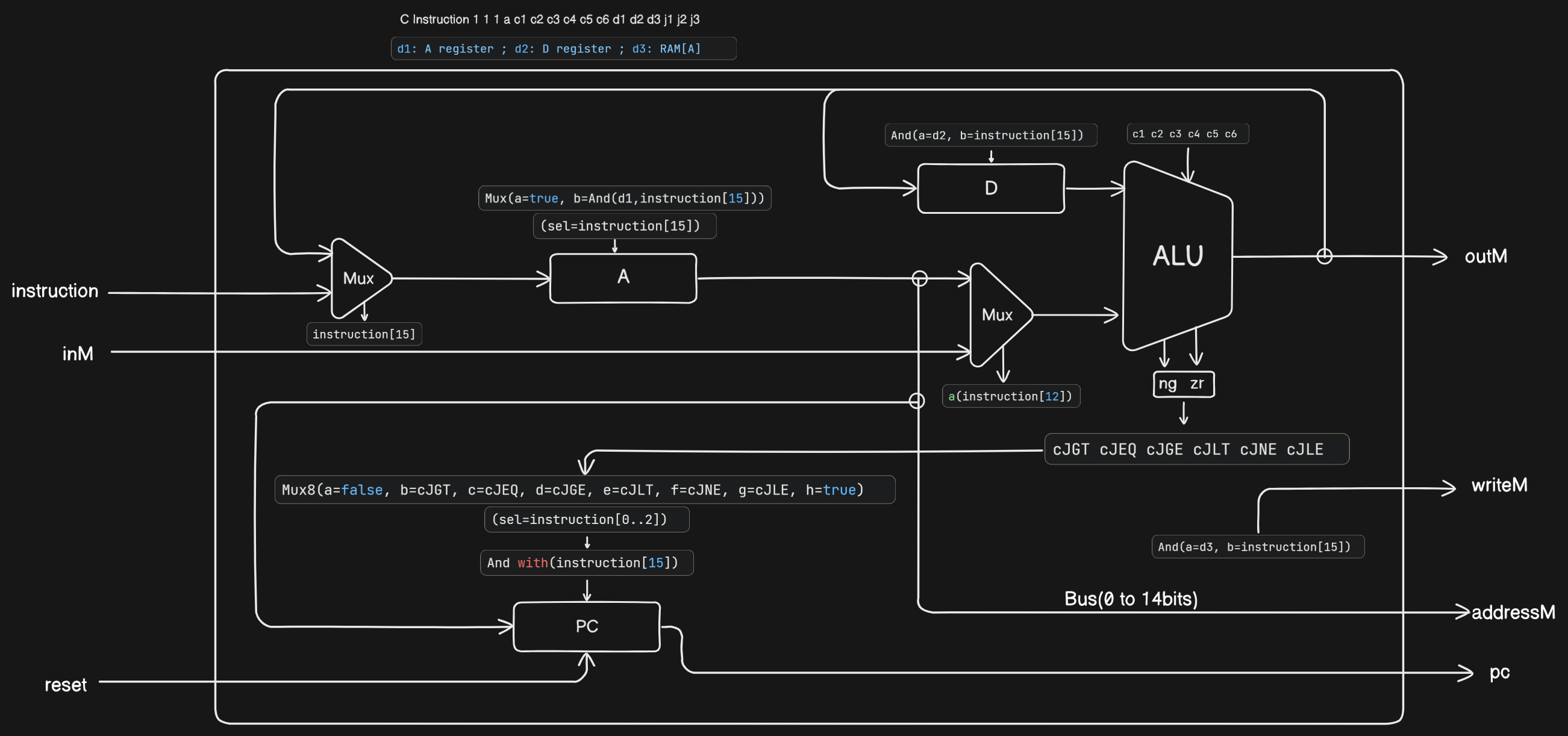Select the addressM output label
1568x736 pixels.
coord(1513,612)
